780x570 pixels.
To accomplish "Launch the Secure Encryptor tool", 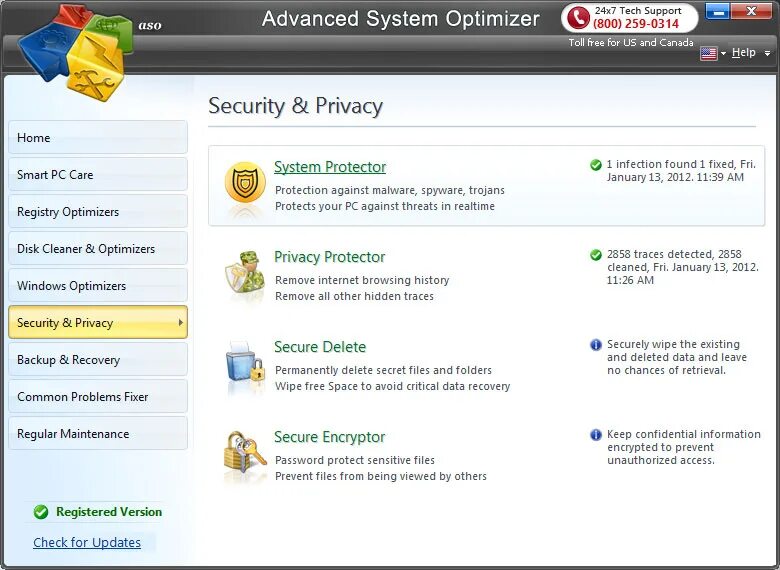I will [x=329, y=437].
